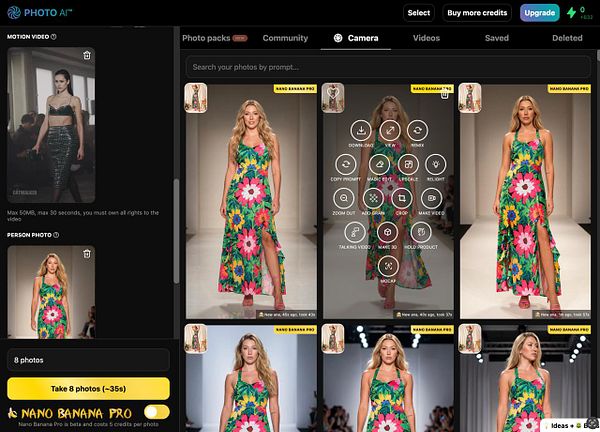Screen dimensions: 600x432
Task: Select the Relight lightbulb icon
Action: click(435, 165)
